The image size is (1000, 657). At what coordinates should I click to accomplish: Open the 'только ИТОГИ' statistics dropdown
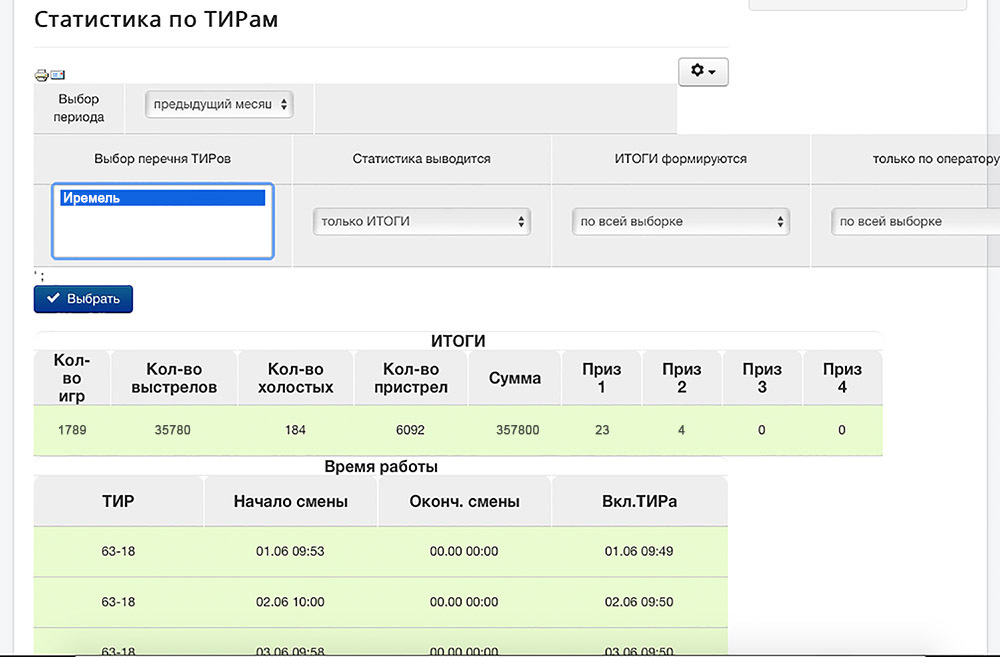(422, 221)
